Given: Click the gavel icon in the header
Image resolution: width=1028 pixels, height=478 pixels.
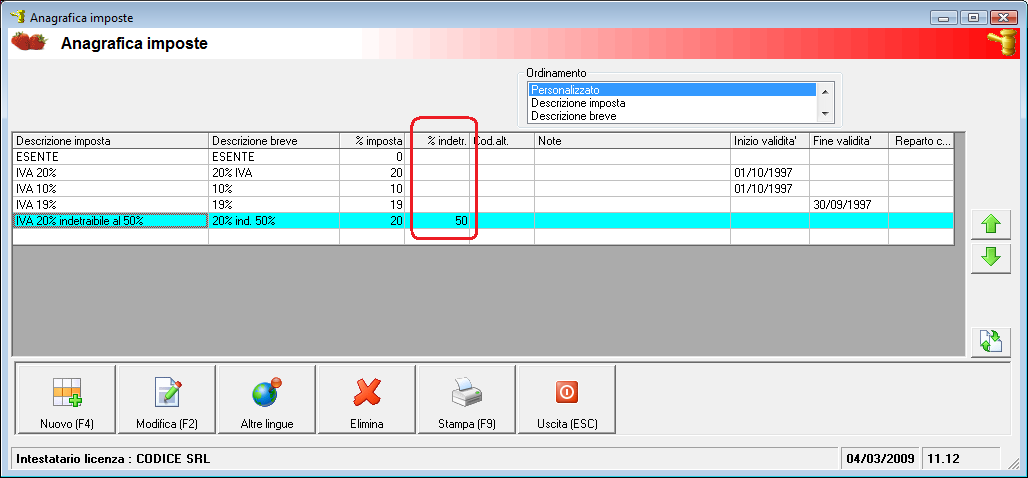Looking at the screenshot, I should click(1002, 43).
